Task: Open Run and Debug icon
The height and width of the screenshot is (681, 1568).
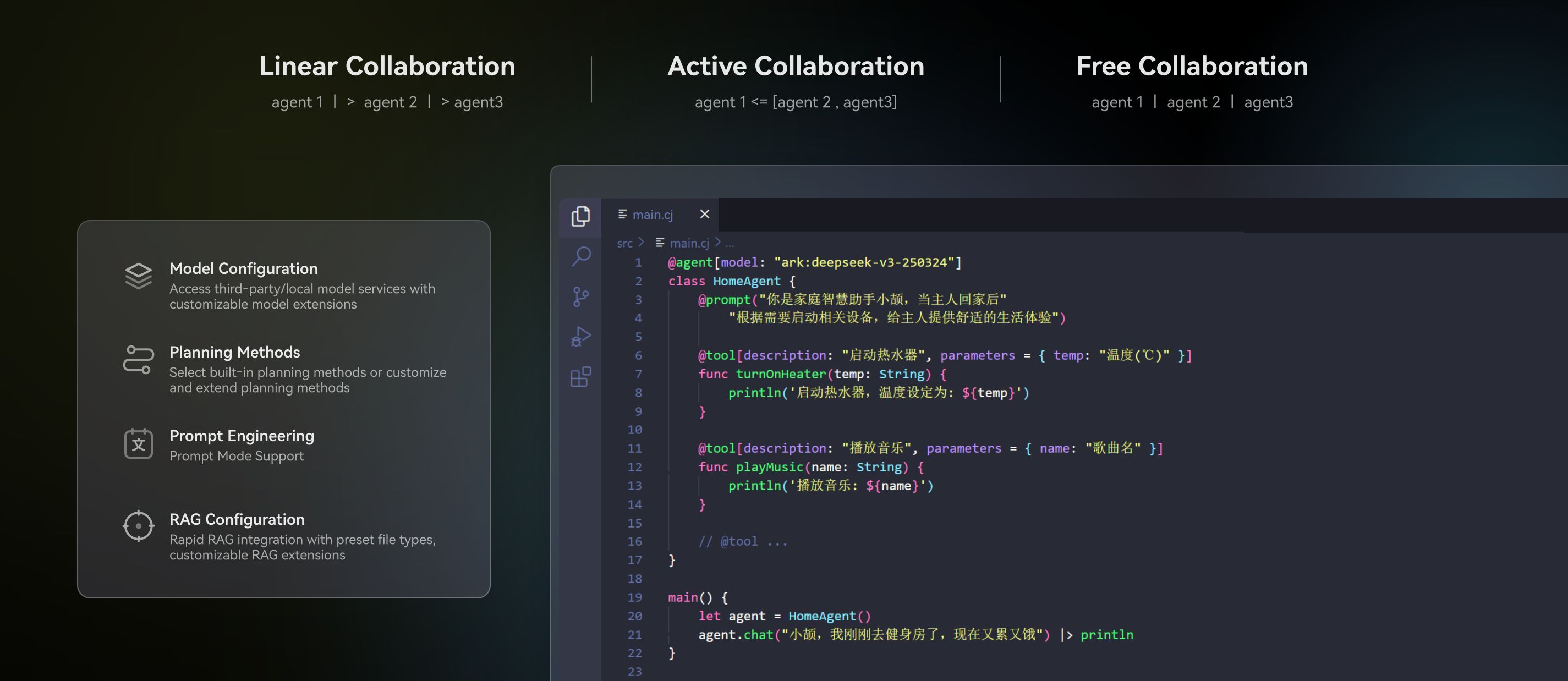Action: point(580,337)
